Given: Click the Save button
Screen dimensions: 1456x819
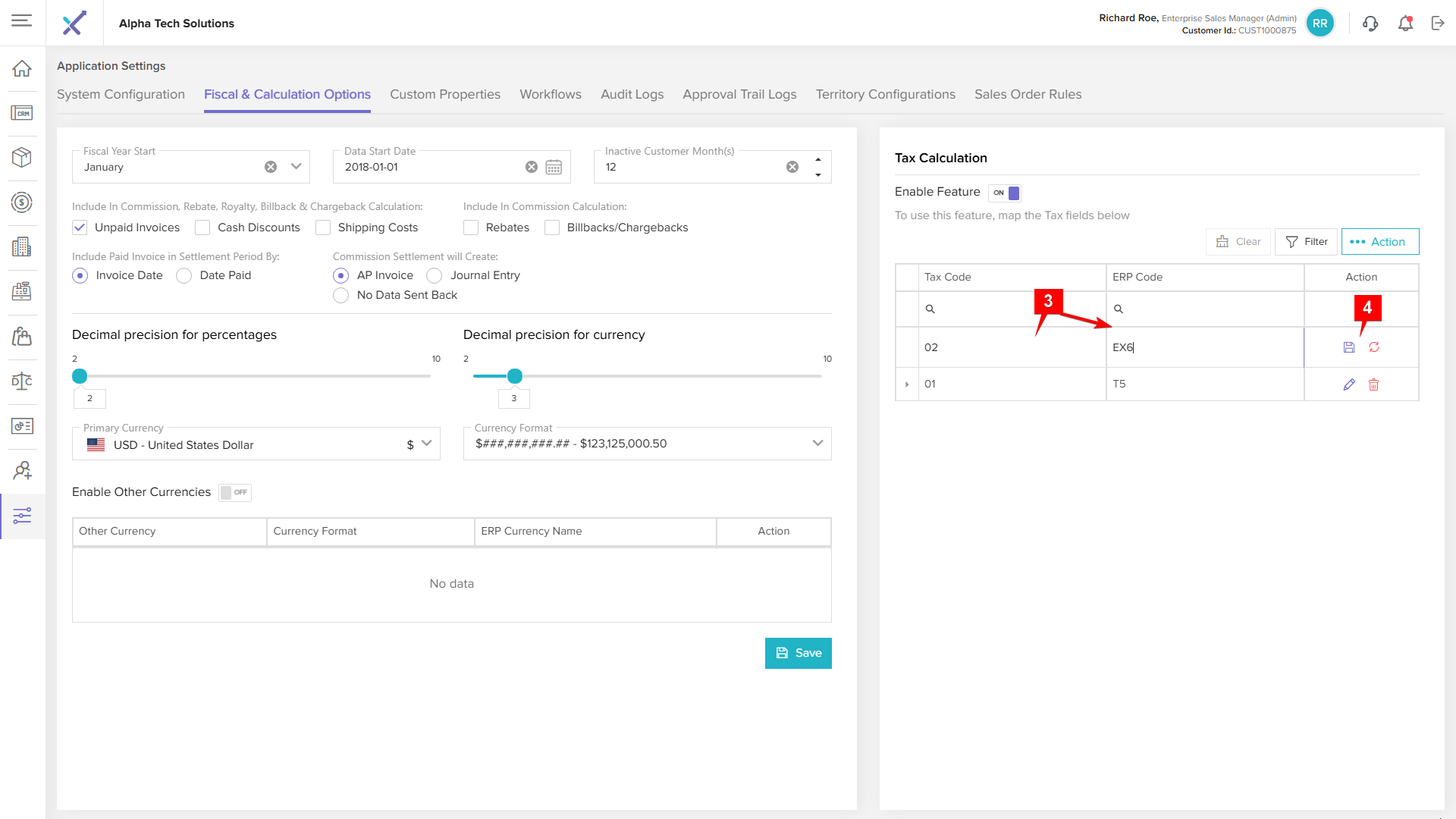Looking at the screenshot, I should point(798,653).
